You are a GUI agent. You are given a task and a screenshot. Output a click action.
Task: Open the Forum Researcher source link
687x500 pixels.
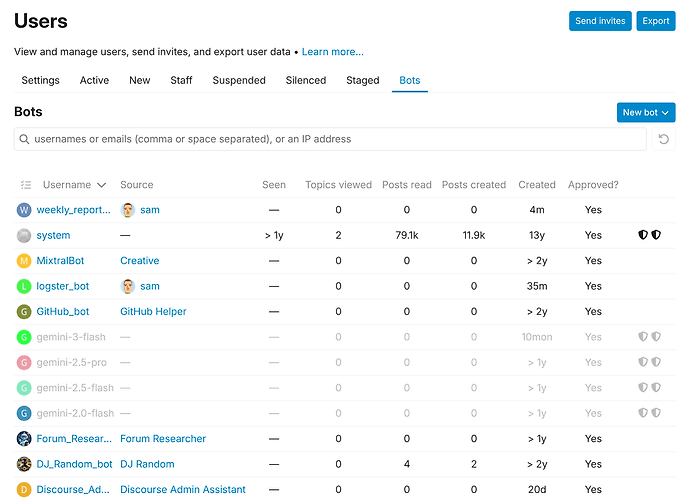163,439
